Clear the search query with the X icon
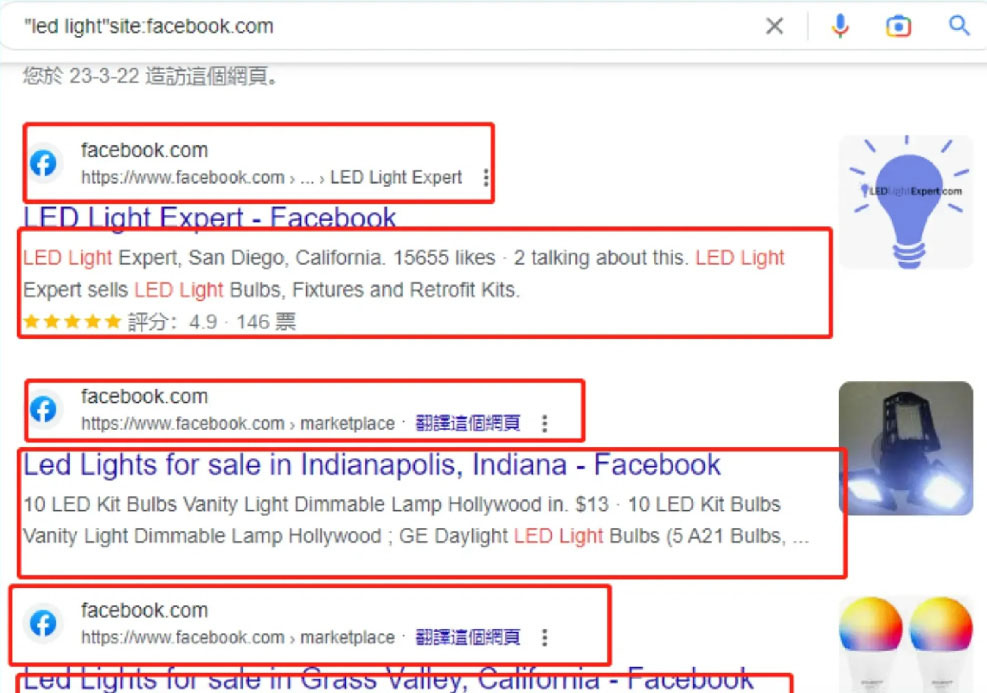Viewport: 987px width, 693px height. (774, 26)
